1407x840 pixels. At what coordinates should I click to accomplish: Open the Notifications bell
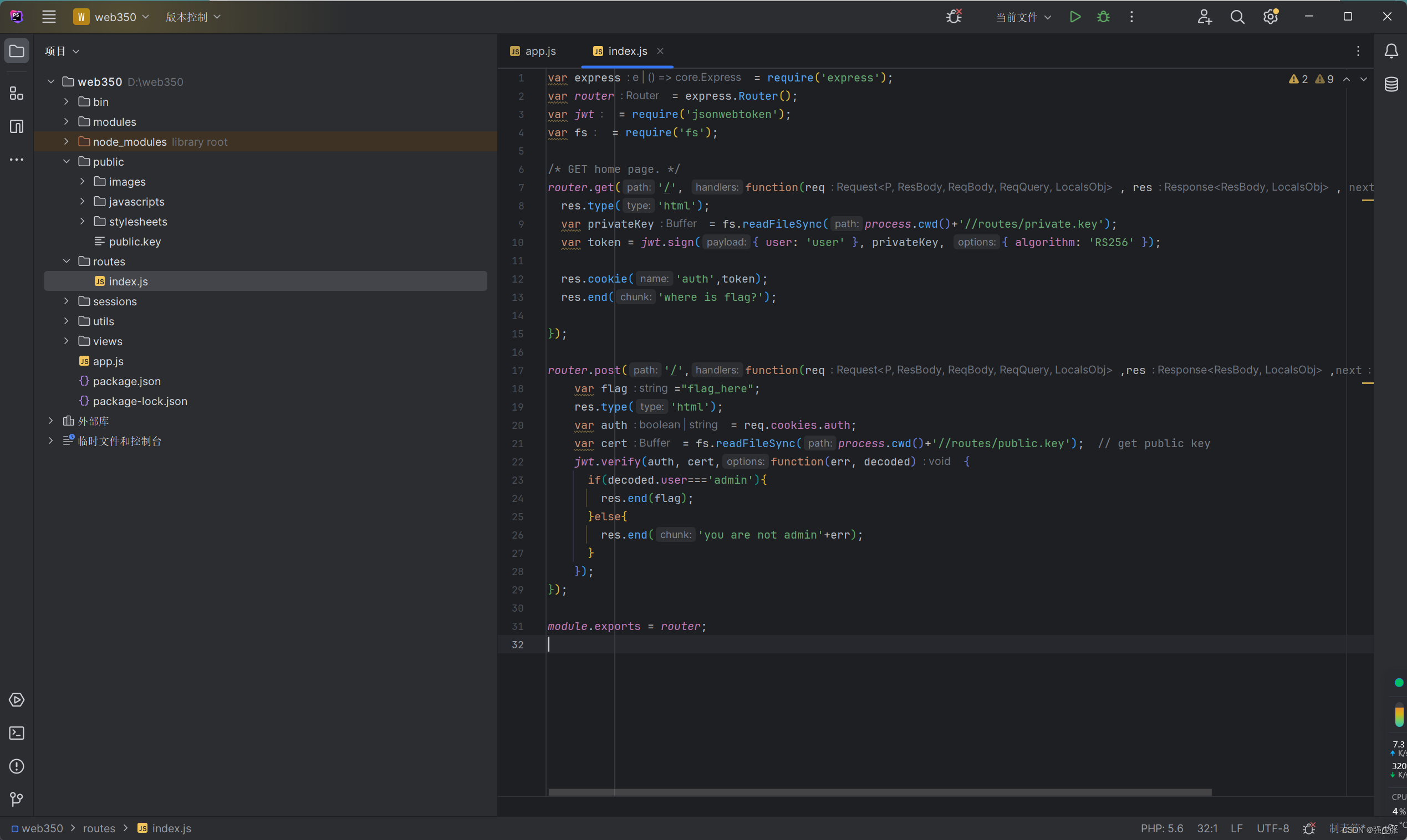tap(1391, 52)
